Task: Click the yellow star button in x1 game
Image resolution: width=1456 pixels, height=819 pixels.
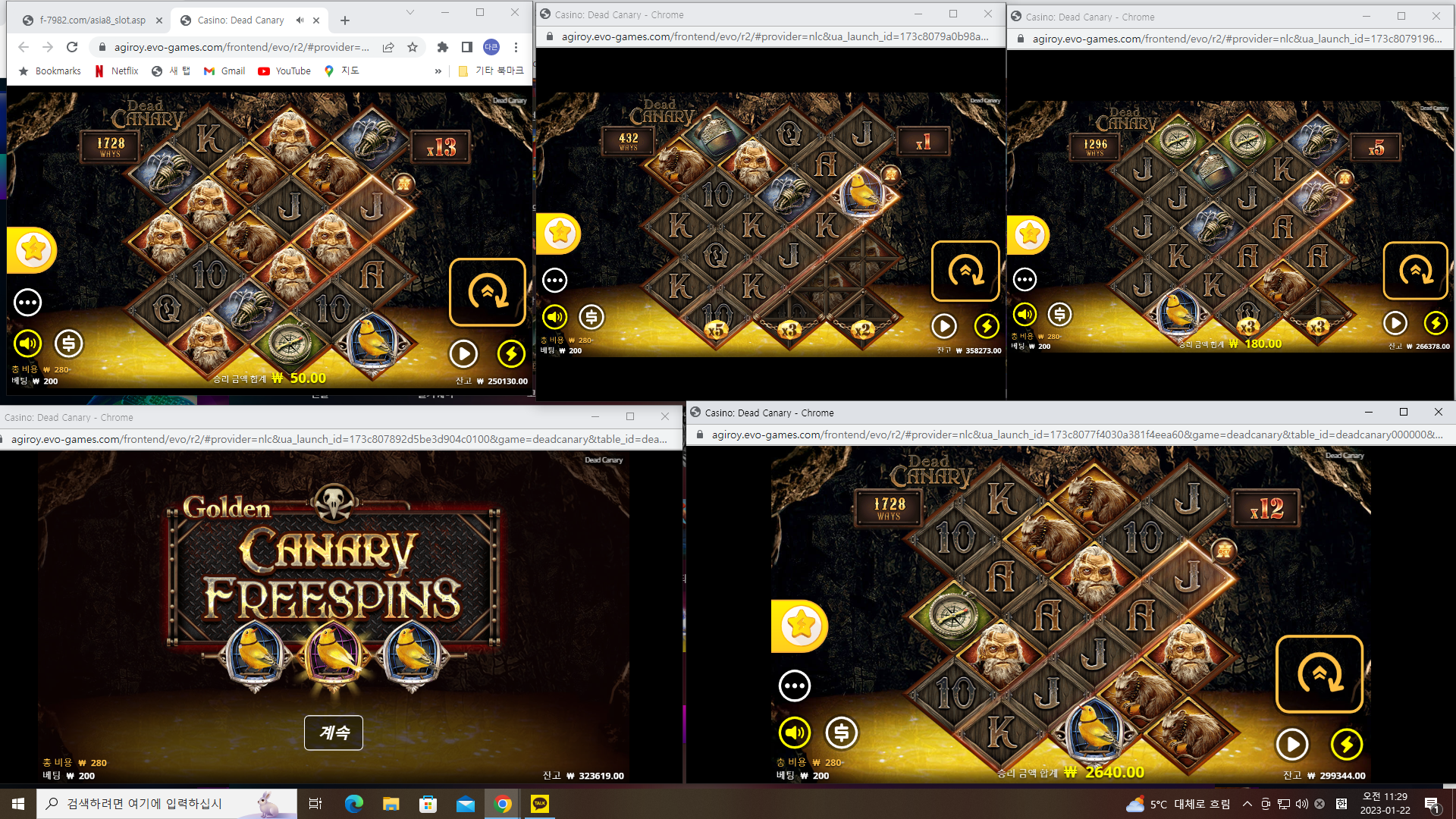Action: click(560, 233)
